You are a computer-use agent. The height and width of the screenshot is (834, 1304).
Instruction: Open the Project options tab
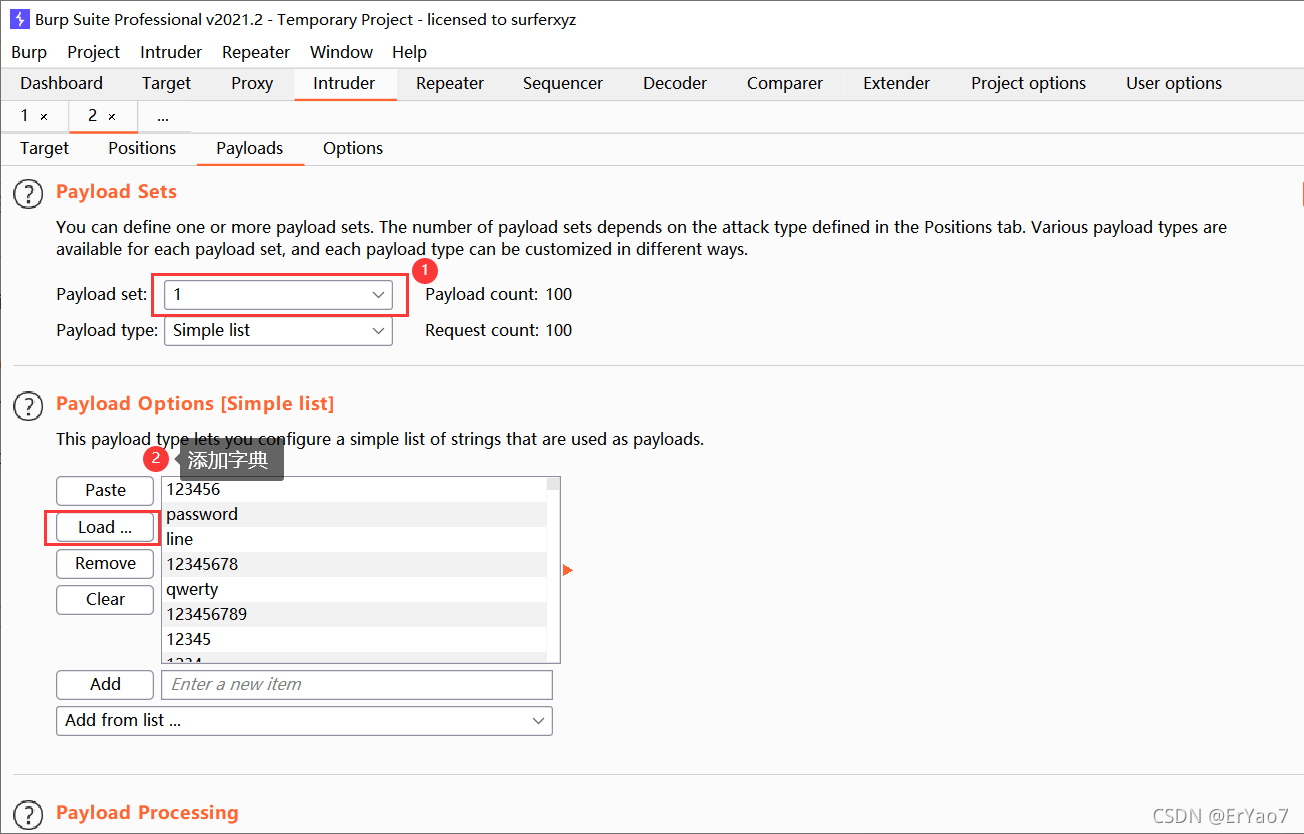click(1028, 83)
